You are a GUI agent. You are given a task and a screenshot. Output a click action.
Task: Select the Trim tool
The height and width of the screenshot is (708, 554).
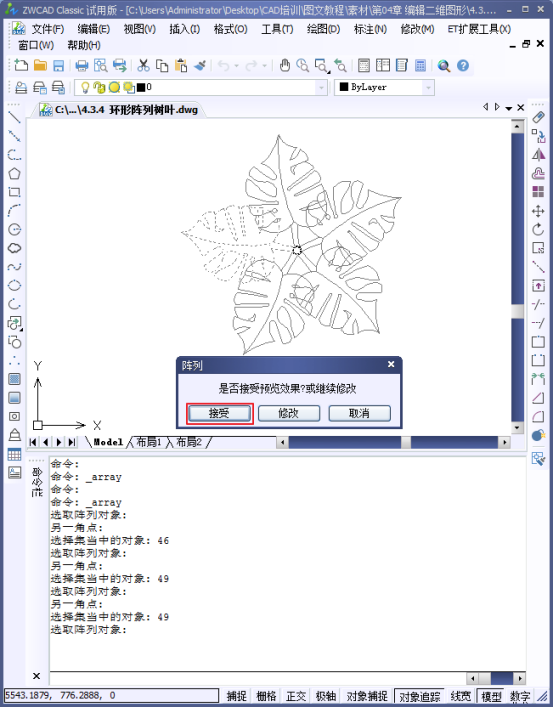click(538, 304)
